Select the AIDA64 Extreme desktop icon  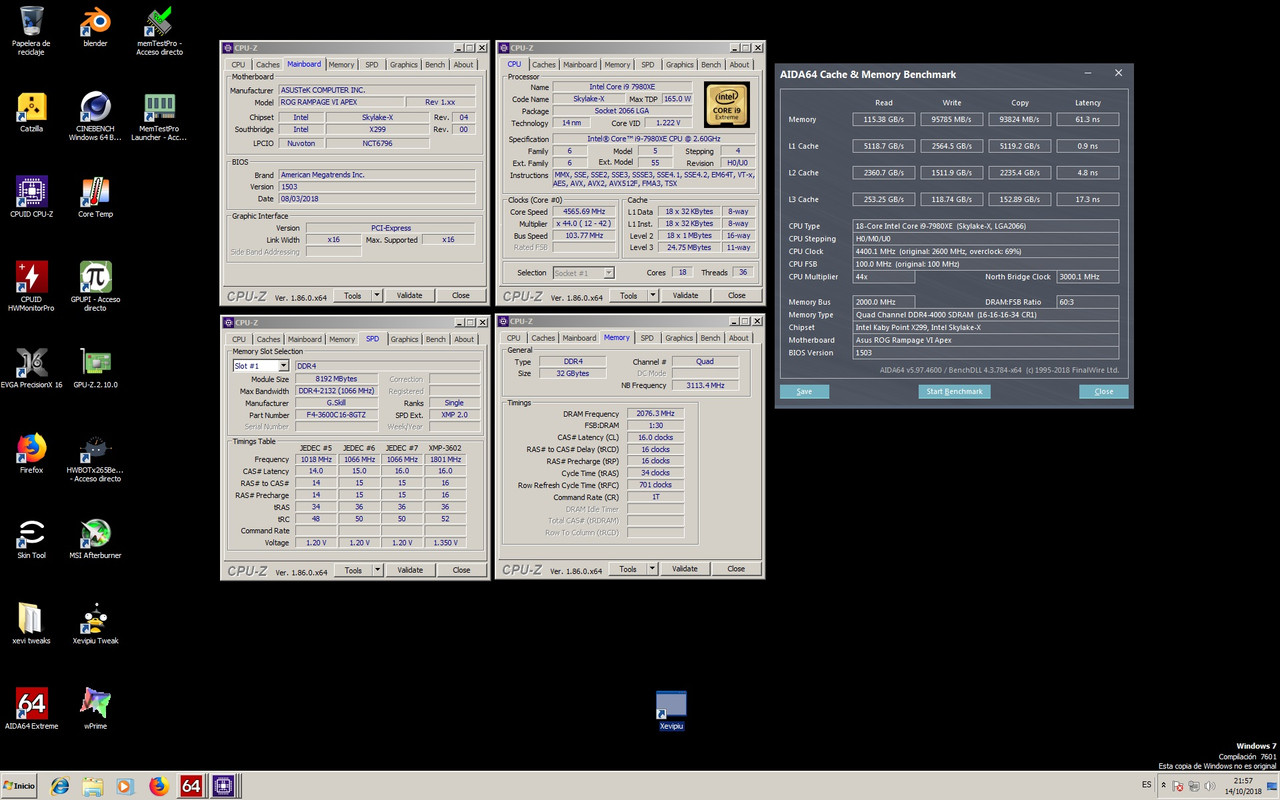tap(31, 709)
